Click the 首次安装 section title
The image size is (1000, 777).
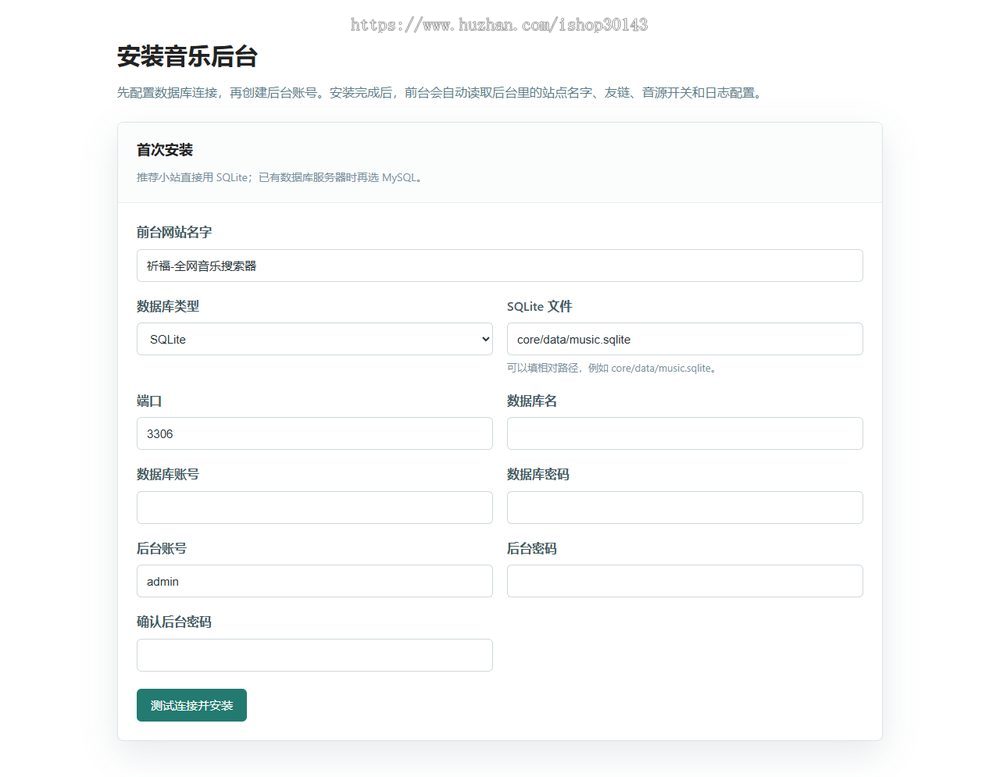click(x=165, y=150)
